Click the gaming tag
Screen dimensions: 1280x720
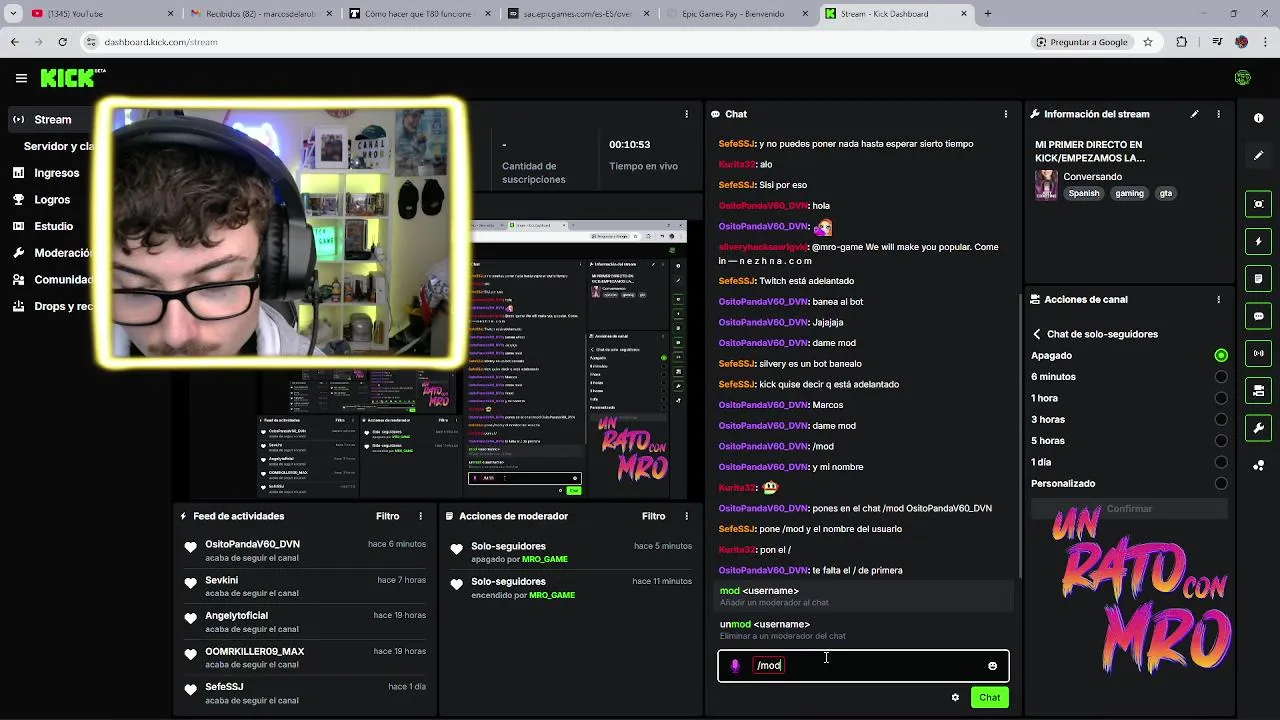[x=1129, y=194]
